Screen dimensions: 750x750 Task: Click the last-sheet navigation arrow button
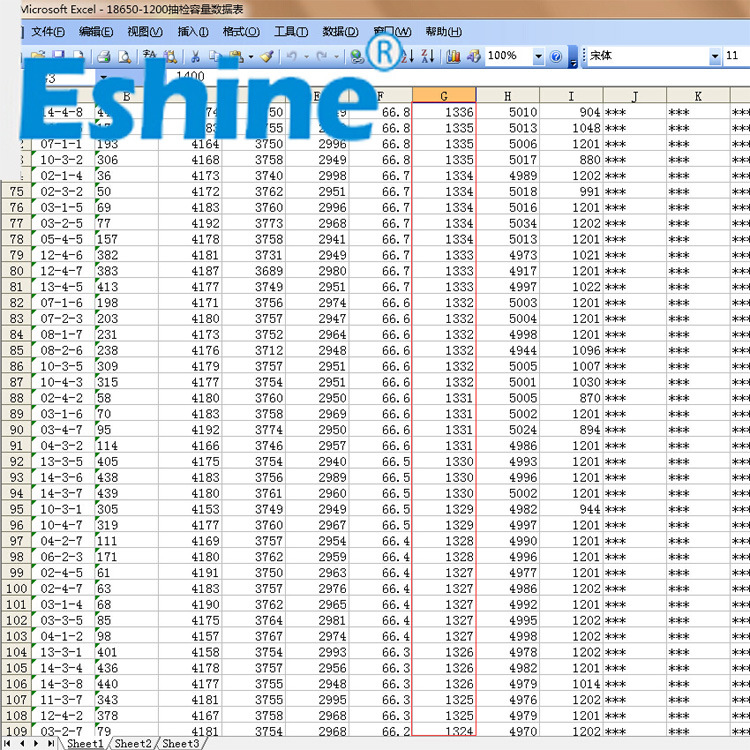pos(51,743)
